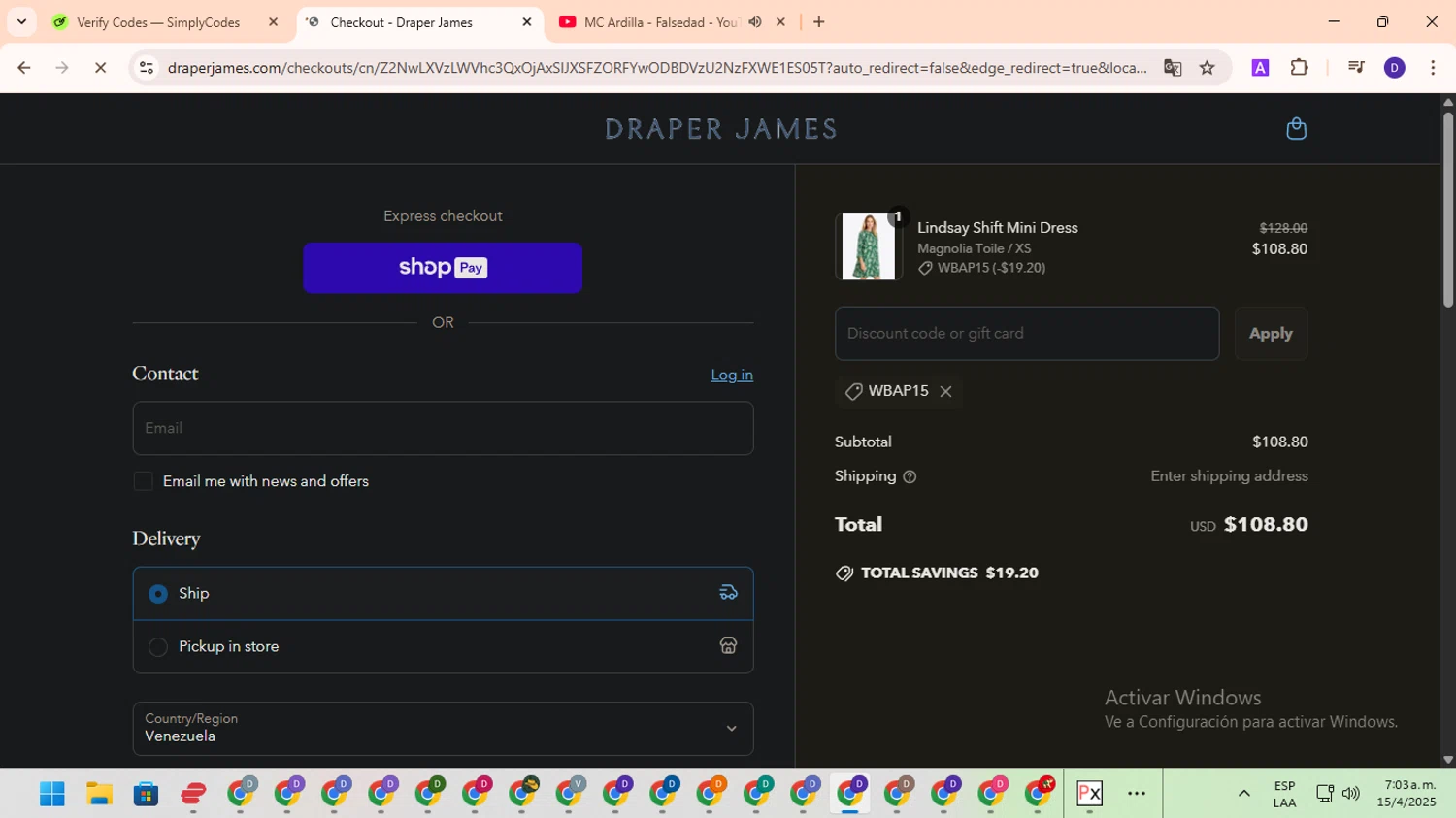The image size is (1456, 818).
Task: Open the media controls icon
Action: [1356, 68]
